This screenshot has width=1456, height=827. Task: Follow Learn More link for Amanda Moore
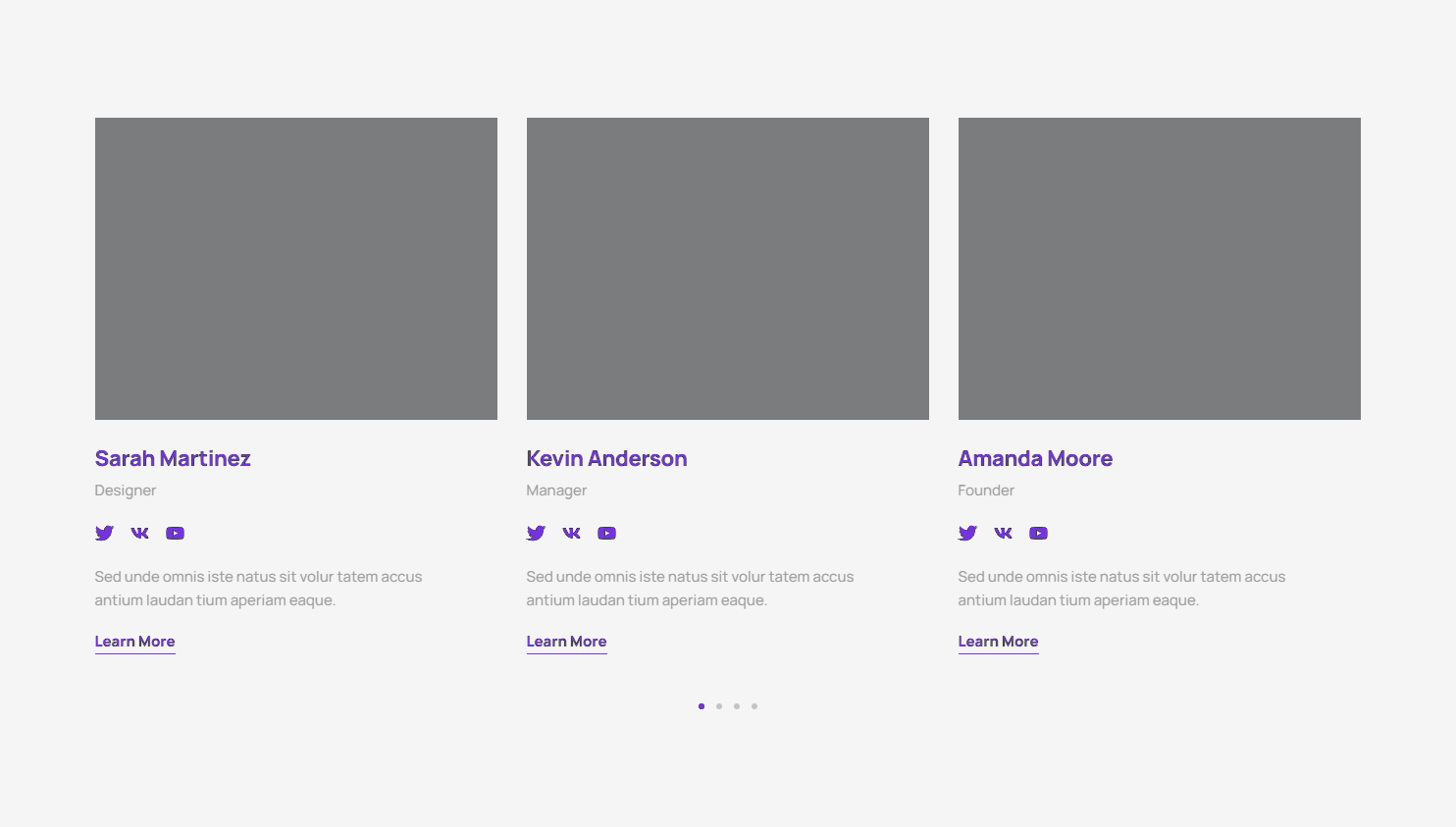pos(998,642)
